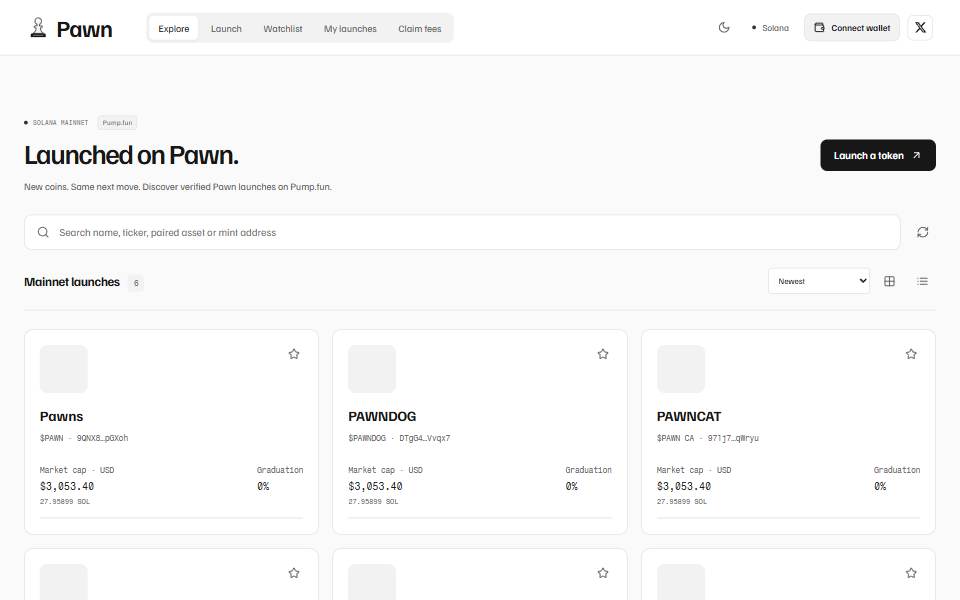This screenshot has height=600, width=960.
Task: Star the PAWNDOG token card
Action: (x=602, y=354)
